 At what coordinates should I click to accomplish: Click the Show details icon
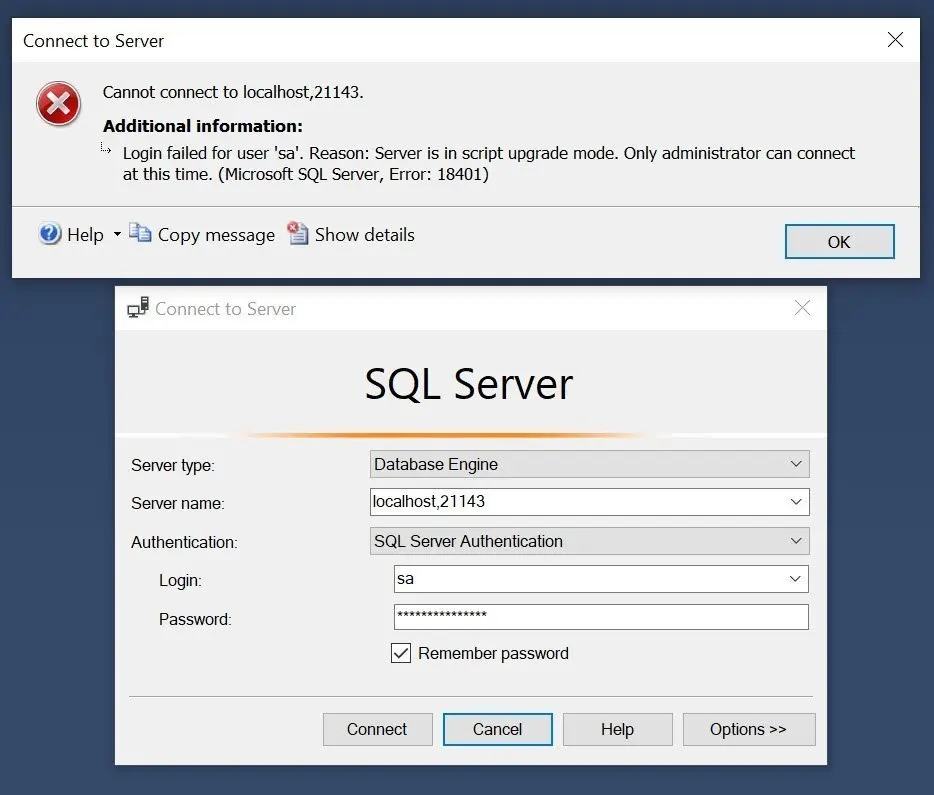(297, 233)
